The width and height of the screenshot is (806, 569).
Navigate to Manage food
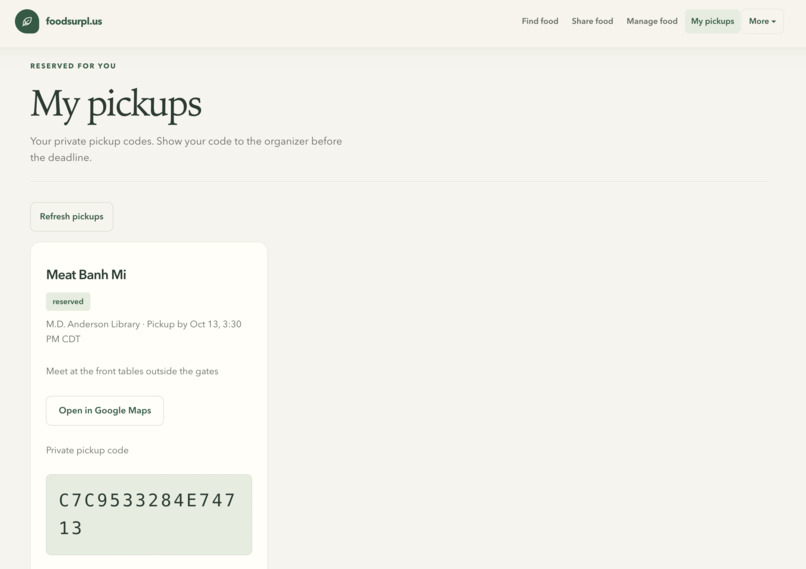(x=652, y=21)
